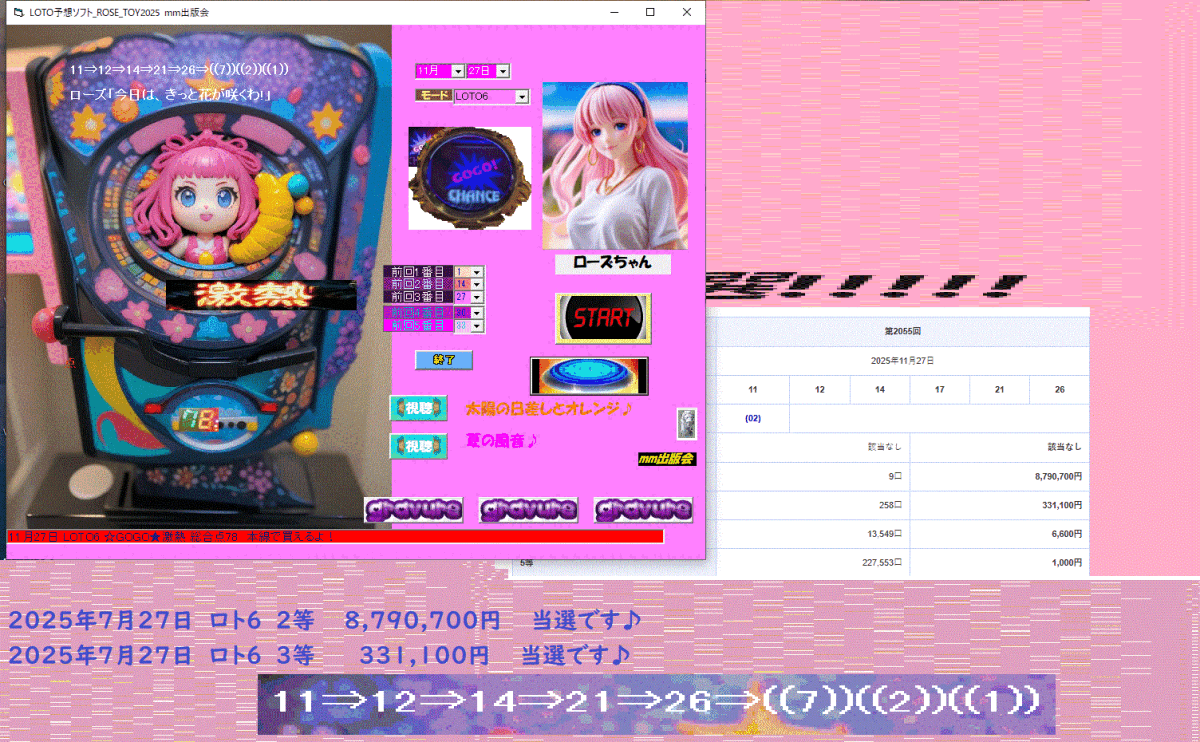
Task: Click the 5等 row label
Action: (x=527, y=564)
